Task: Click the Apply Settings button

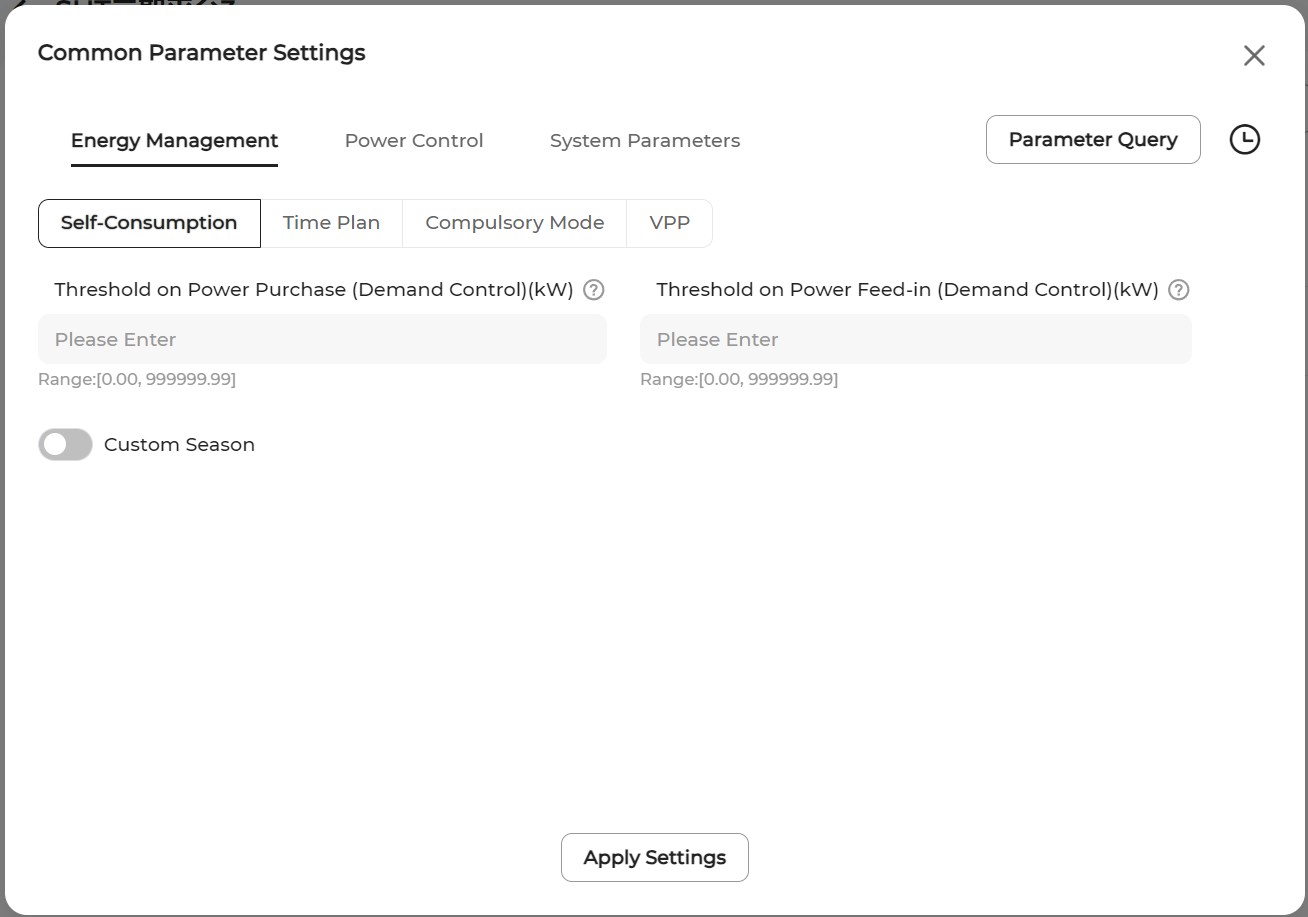Action: [x=654, y=858]
